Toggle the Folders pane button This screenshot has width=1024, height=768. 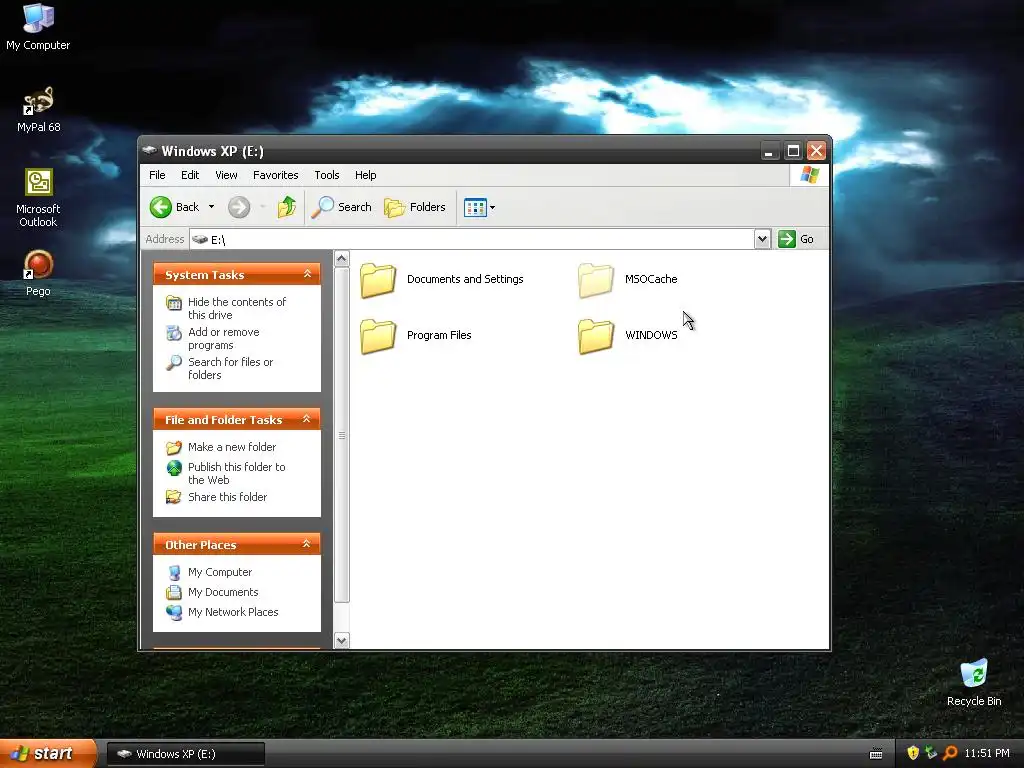[x=415, y=207]
